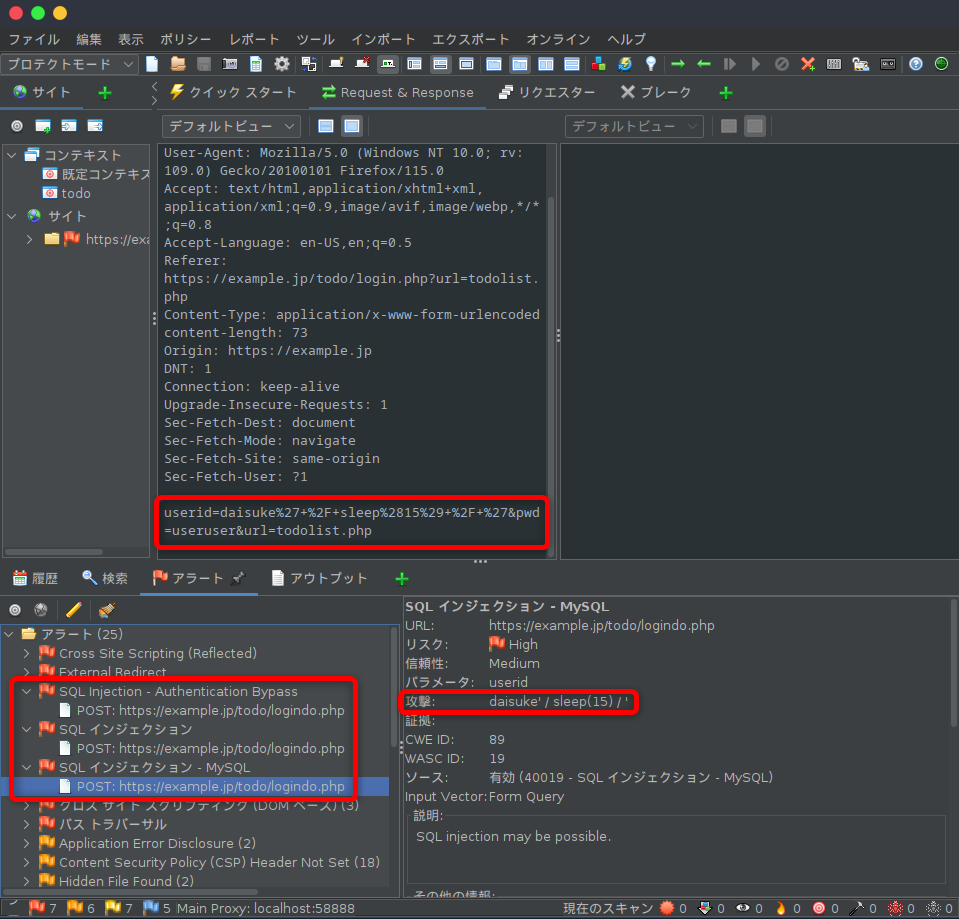Switch to the クイック スタート tab
Screen dimensions: 959x919
[x=233, y=93]
